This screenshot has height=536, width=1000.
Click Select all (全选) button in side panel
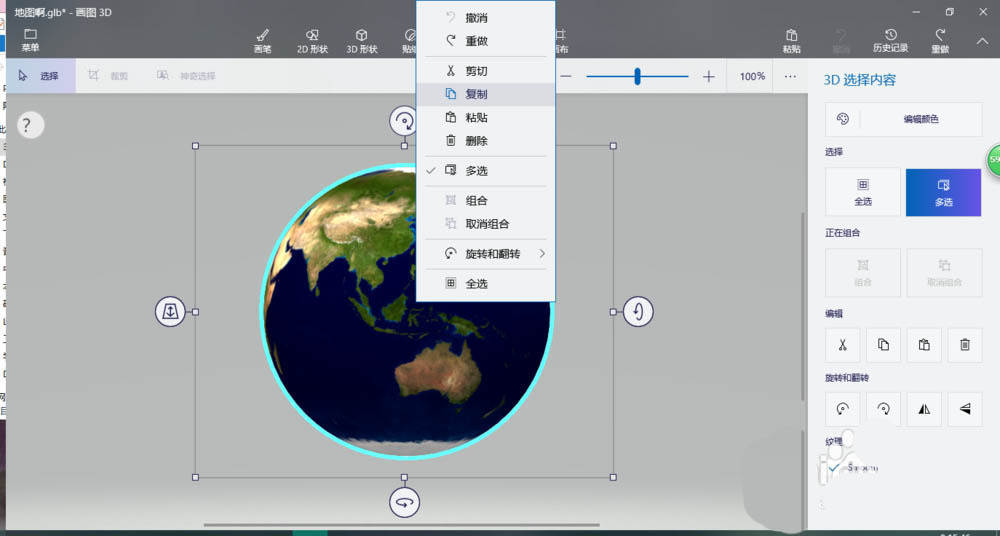click(862, 192)
